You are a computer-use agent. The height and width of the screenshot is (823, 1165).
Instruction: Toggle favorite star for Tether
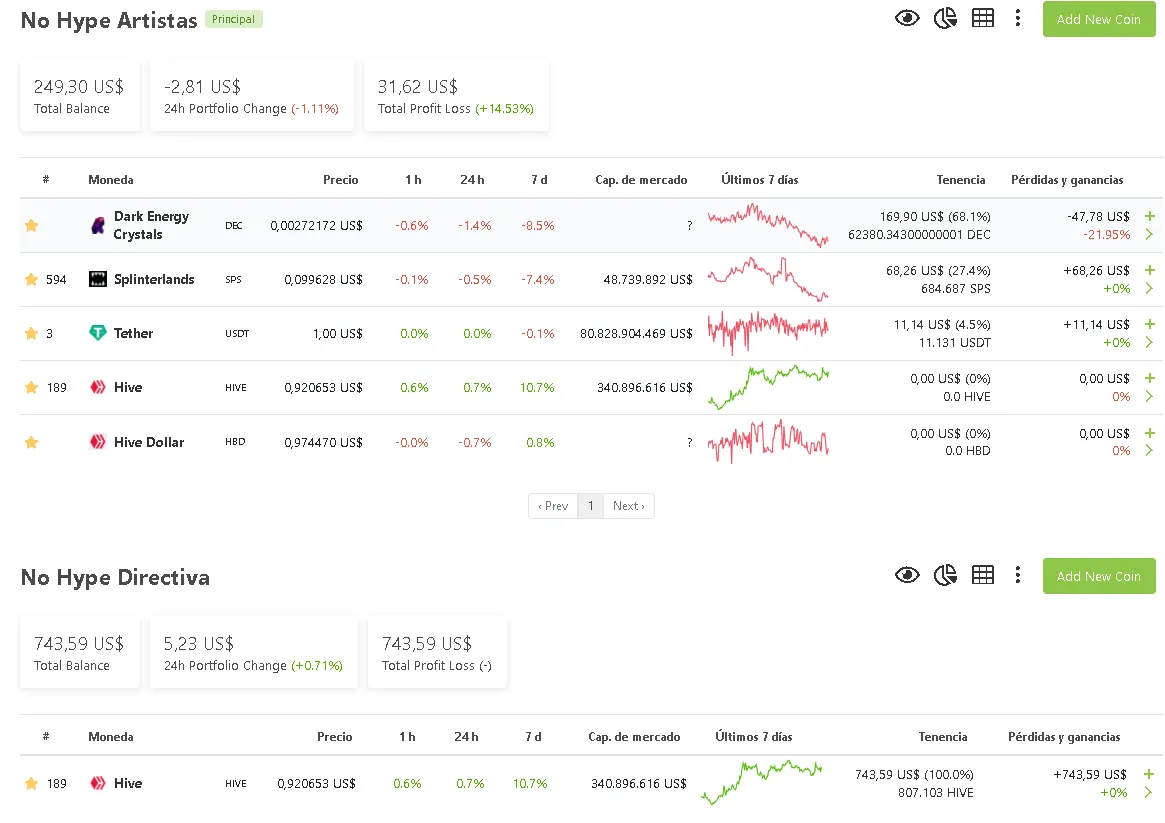(31, 334)
